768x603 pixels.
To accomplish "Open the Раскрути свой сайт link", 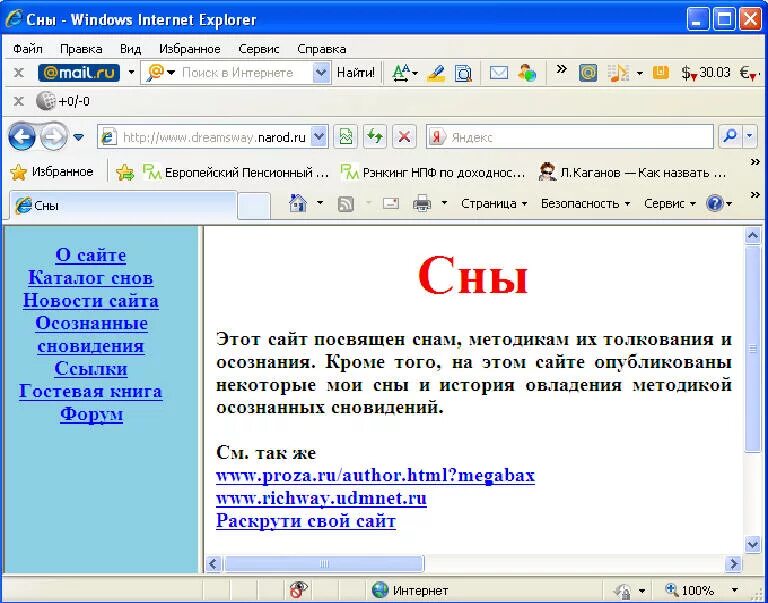I will coord(306,521).
